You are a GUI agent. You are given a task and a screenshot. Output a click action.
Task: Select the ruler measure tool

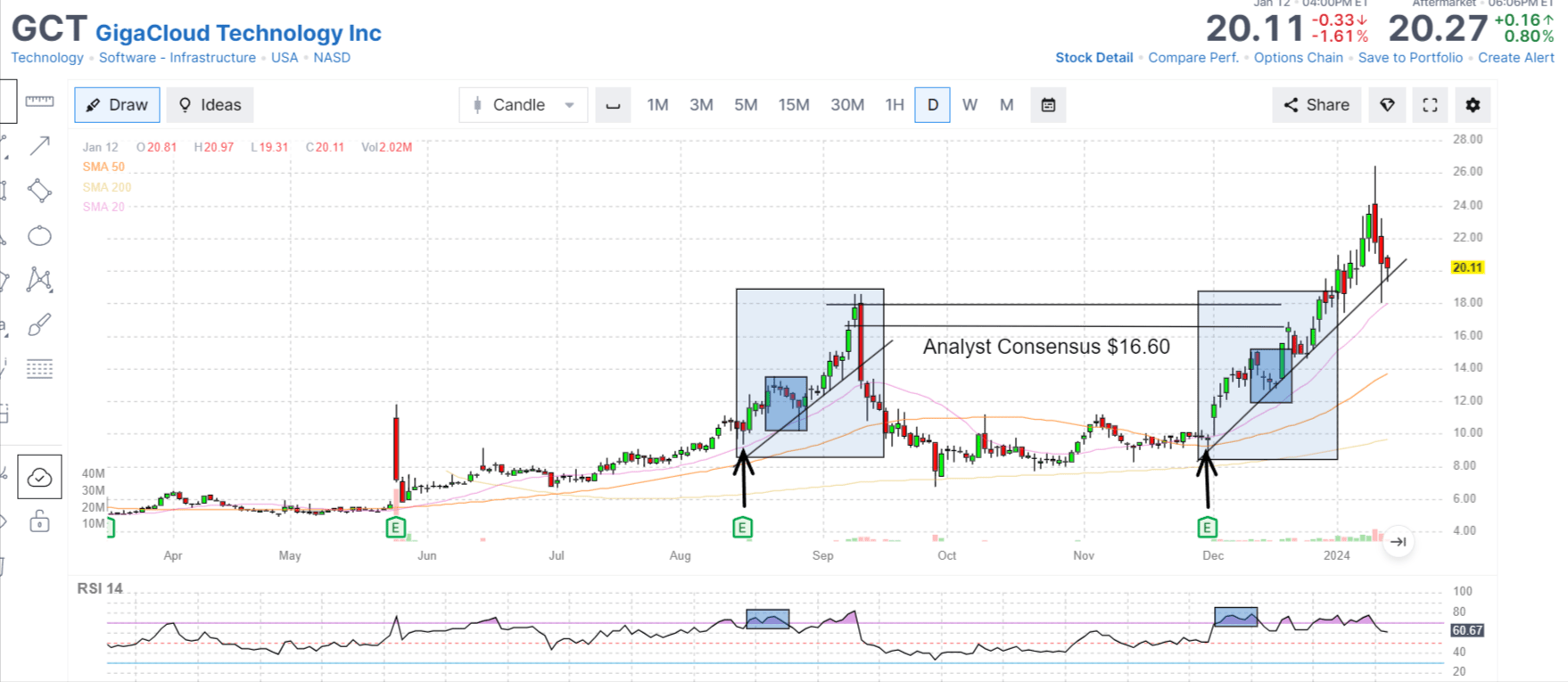[x=39, y=101]
